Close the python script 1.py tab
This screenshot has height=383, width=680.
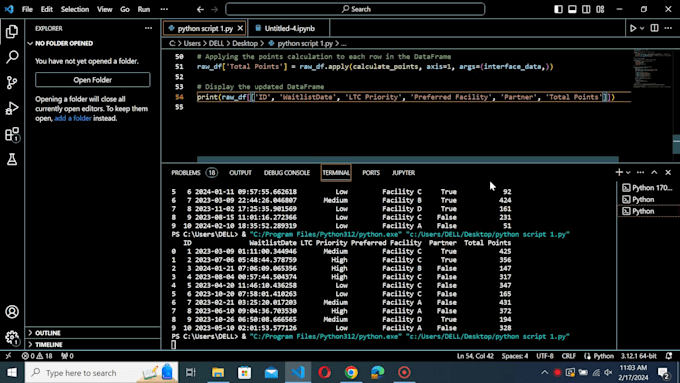(240, 28)
